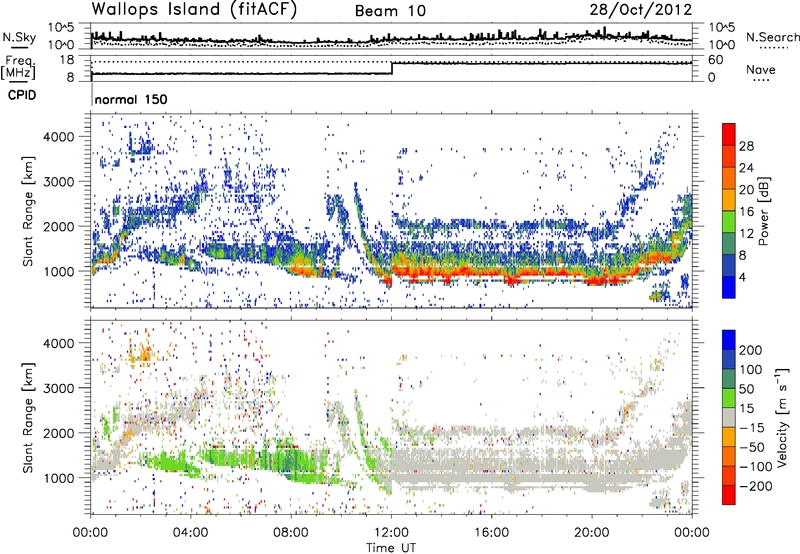Click the "Nave" legend label
The image size is (800, 554).
[760, 69]
